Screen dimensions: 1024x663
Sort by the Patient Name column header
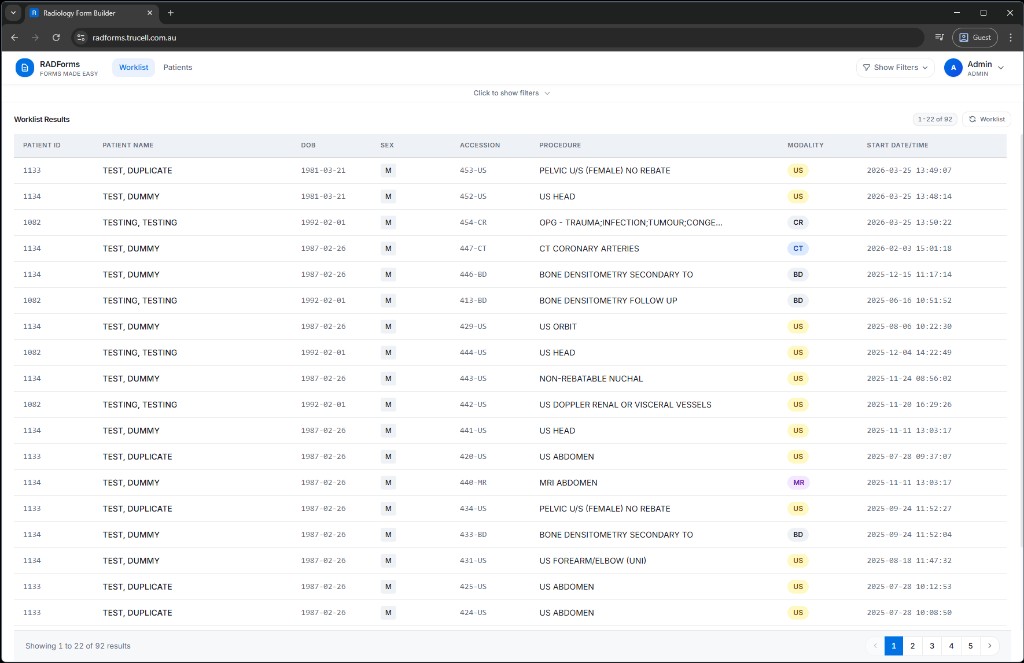point(128,145)
